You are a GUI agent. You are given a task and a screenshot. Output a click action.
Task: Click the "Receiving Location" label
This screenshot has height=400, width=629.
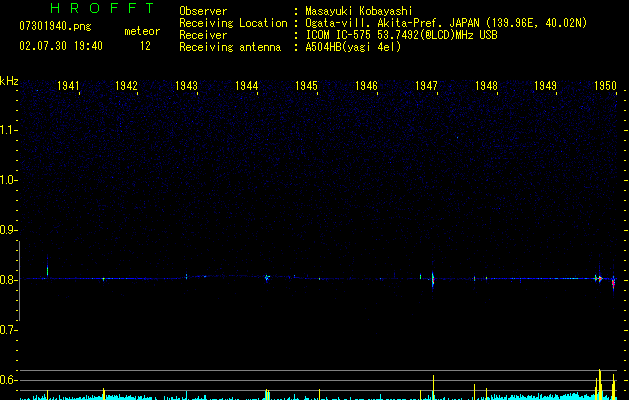(233, 23)
